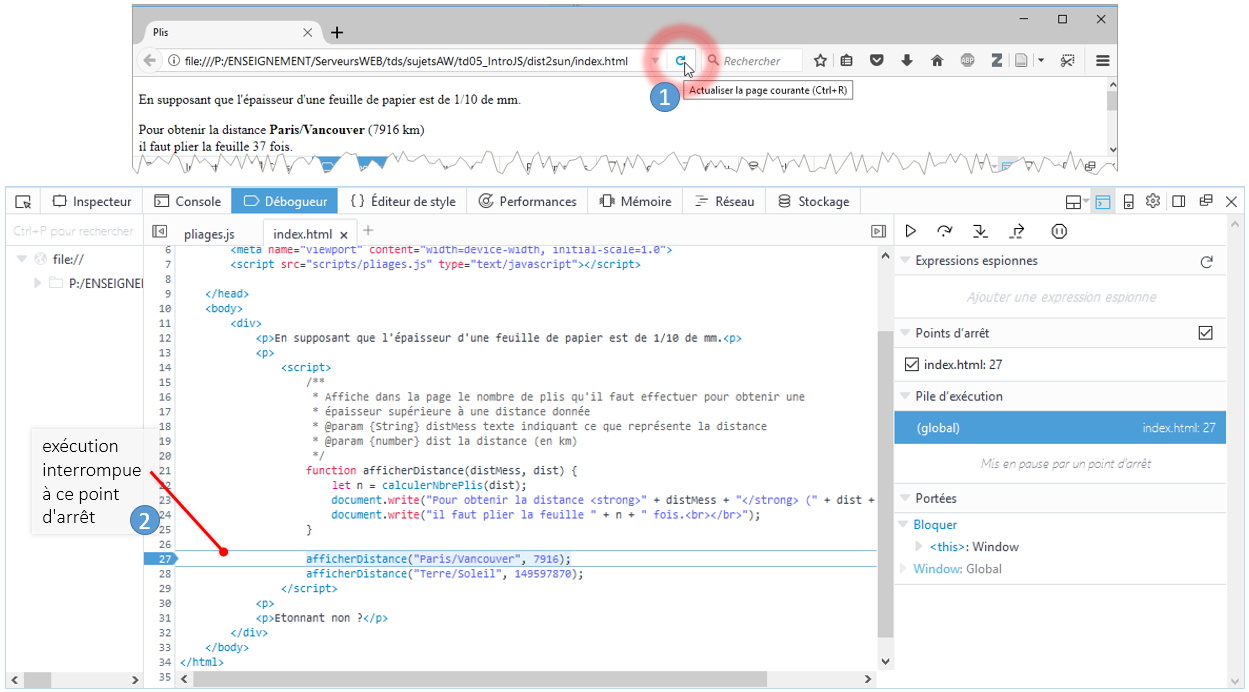Click the Rechercher browser search field
The width and height of the screenshot is (1249, 692).
[759, 61]
